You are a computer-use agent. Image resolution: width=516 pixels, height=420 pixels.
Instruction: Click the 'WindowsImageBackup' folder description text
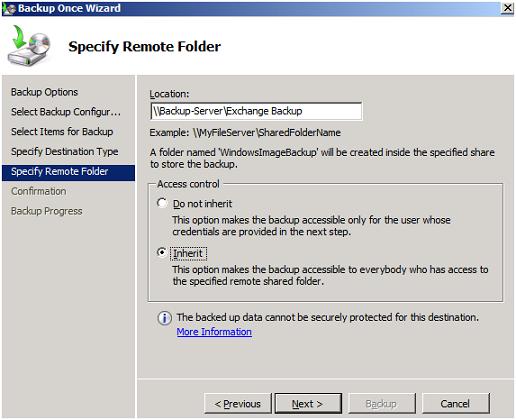[x=322, y=158]
